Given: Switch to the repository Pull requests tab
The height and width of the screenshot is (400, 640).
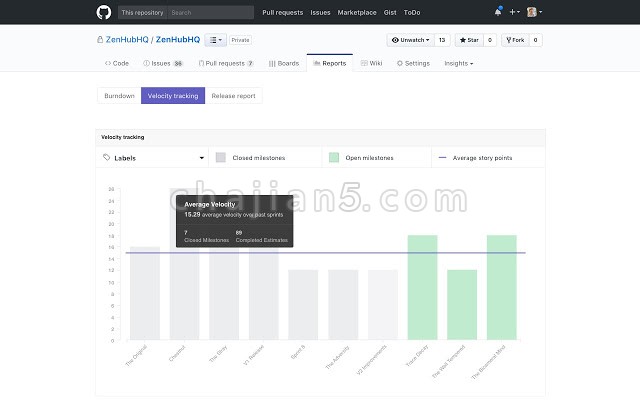Looking at the screenshot, I should pos(226,63).
